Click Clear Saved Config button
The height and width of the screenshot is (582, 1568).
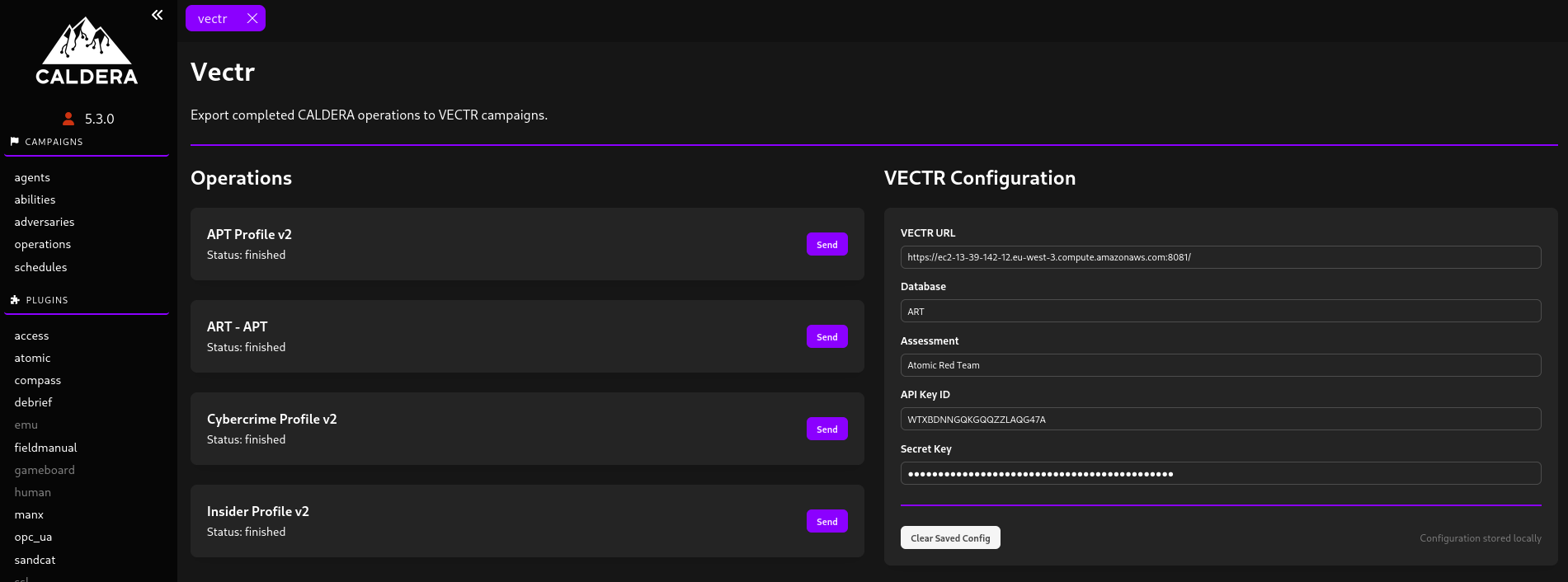point(950,537)
